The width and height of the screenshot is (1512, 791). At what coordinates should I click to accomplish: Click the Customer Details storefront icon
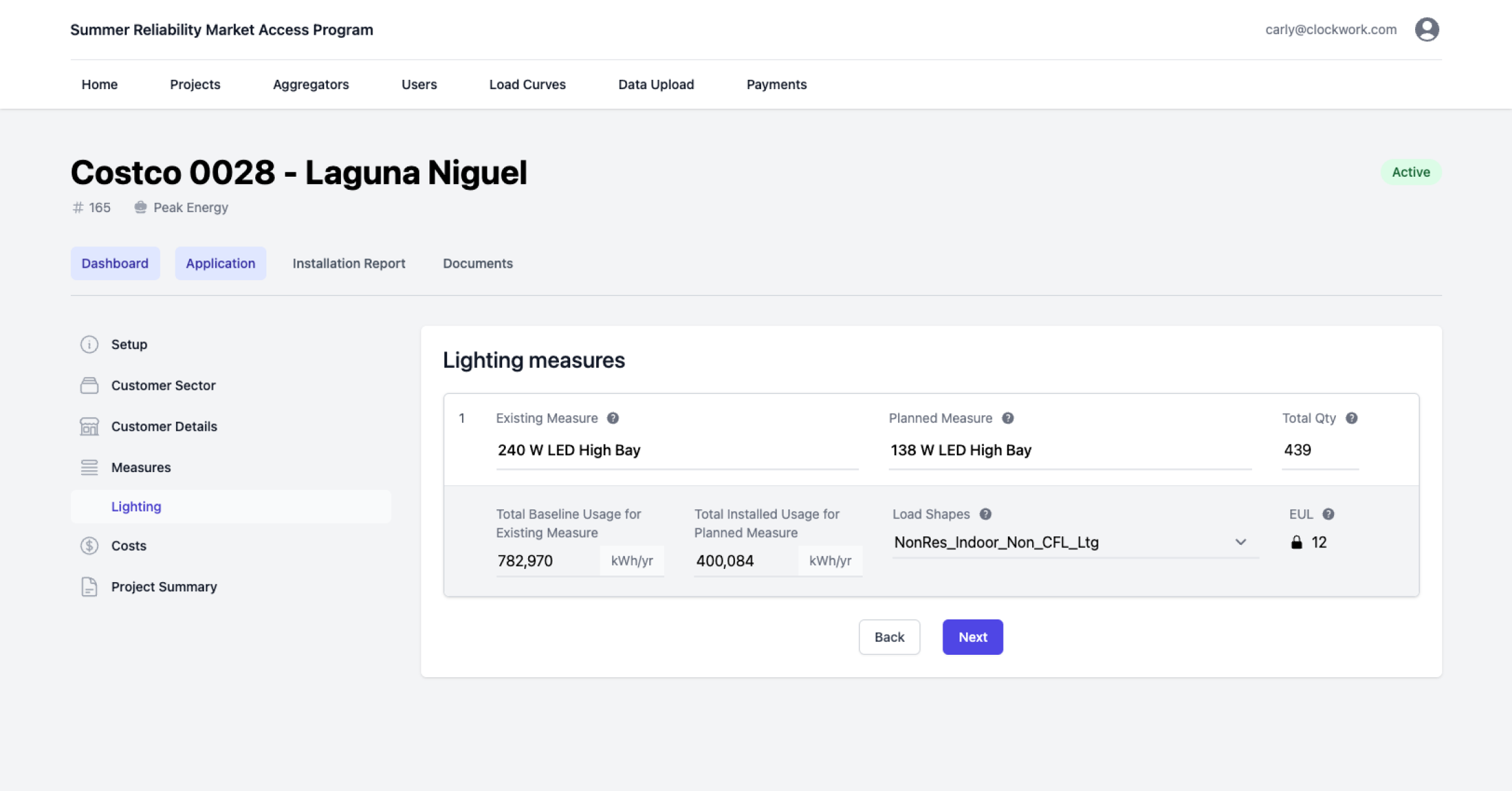(x=90, y=426)
